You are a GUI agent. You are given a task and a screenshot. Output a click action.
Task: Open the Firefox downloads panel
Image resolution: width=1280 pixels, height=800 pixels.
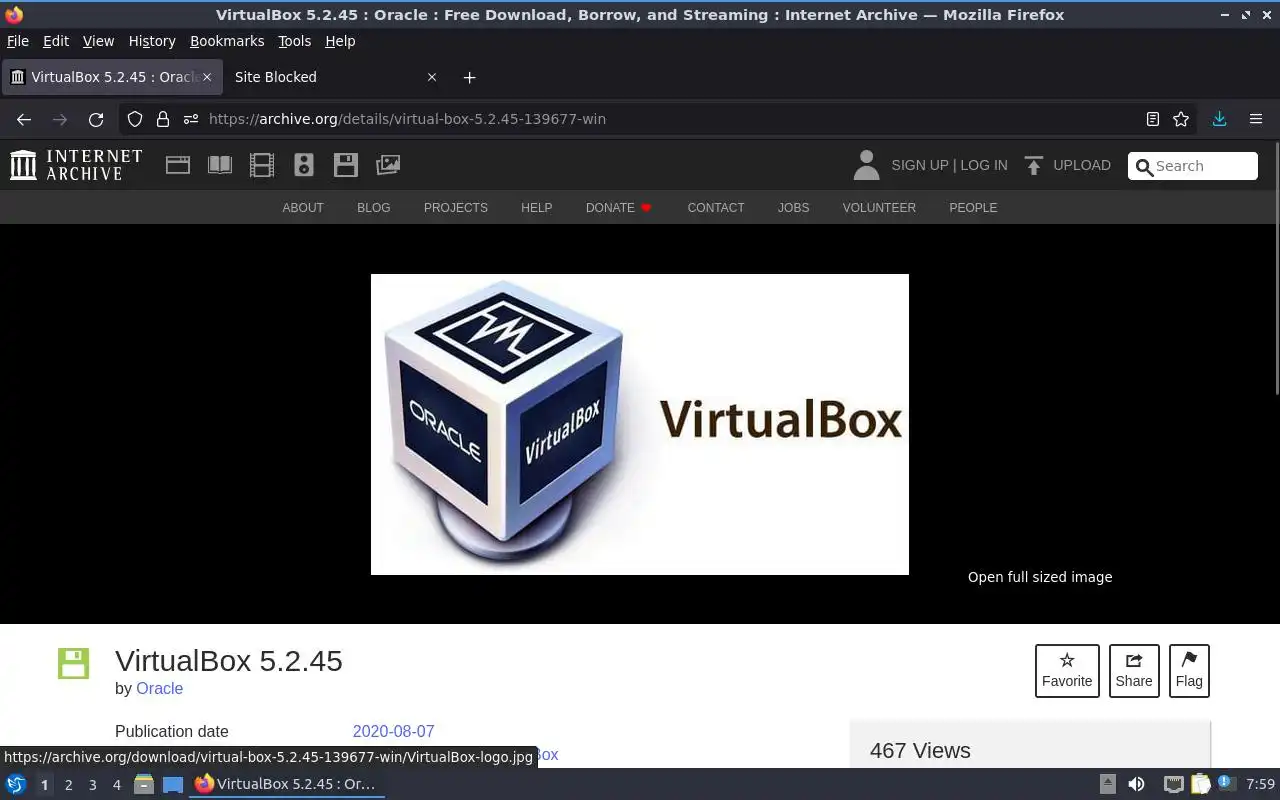click(1219, 119)
